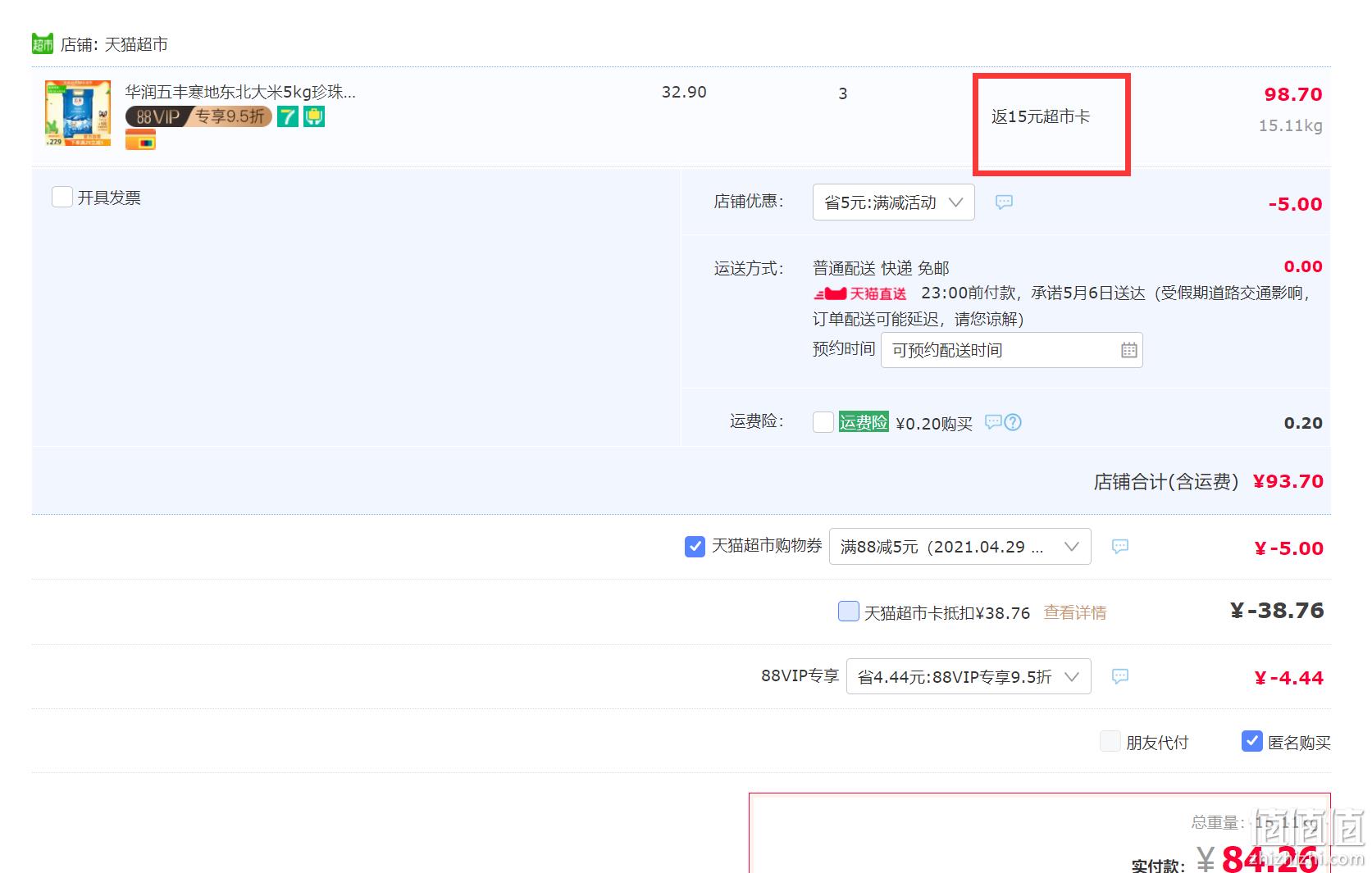Click the 88VIP 专享9.5折 badge
The width and height of the screenshot is (1372, 873).
198,116
